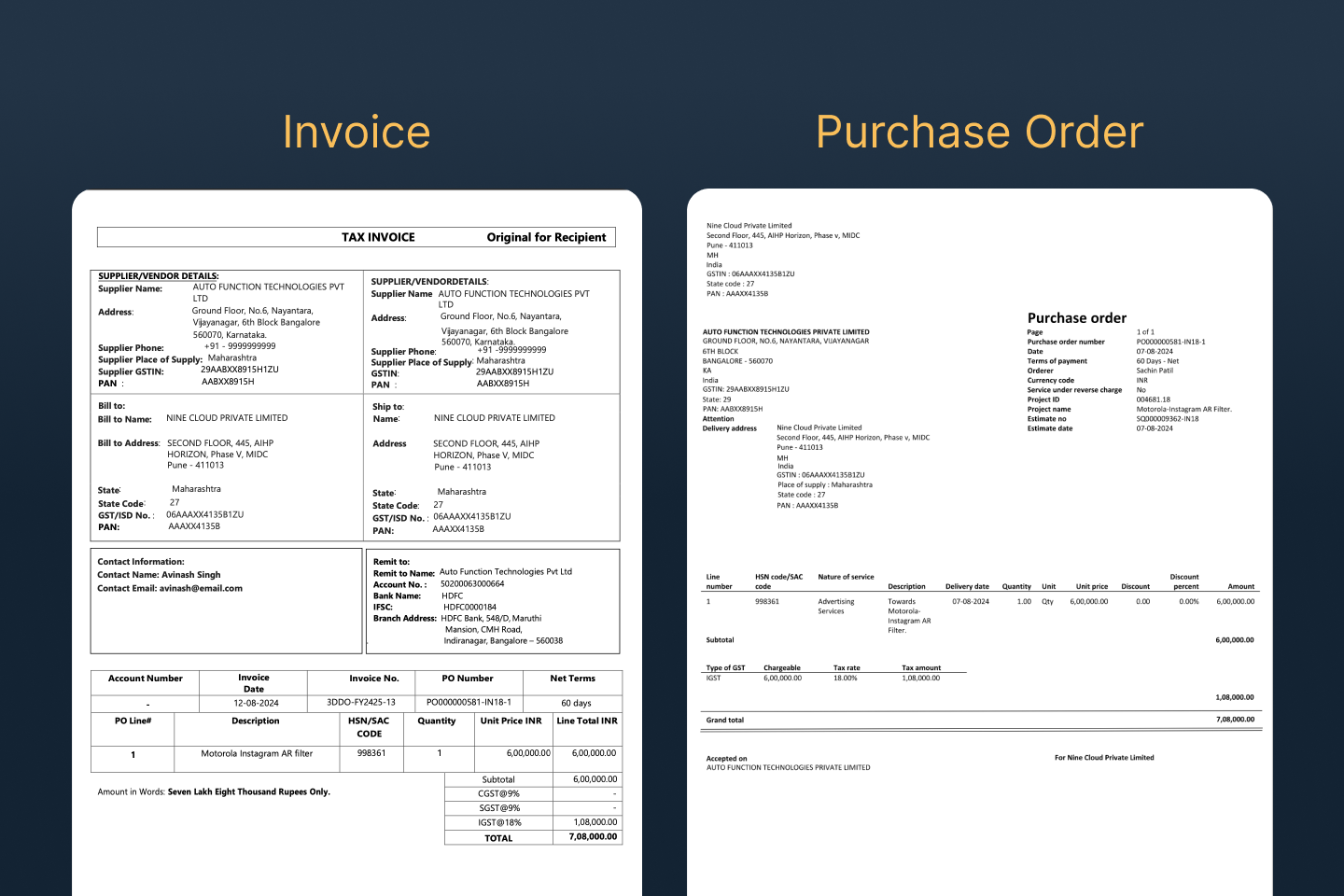Click "HSN/SAC CODE" header in invoice
The image size is (1344, 896).
(369, 727)
